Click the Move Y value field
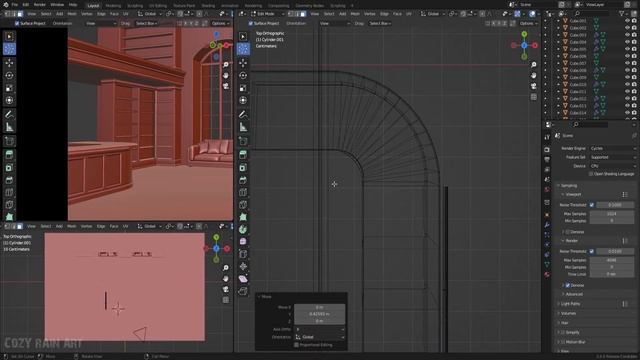Image resolution: width=640 pixels, height=360 pixels. (320, 314)
